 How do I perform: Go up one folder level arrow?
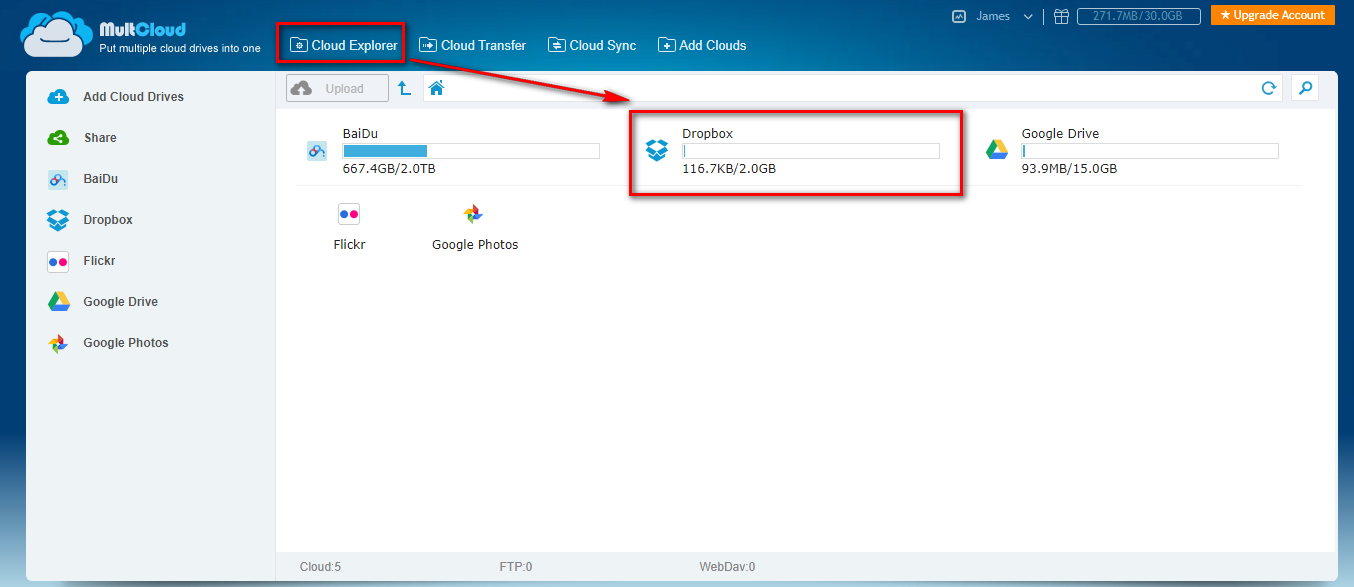(x=404, y=88)
